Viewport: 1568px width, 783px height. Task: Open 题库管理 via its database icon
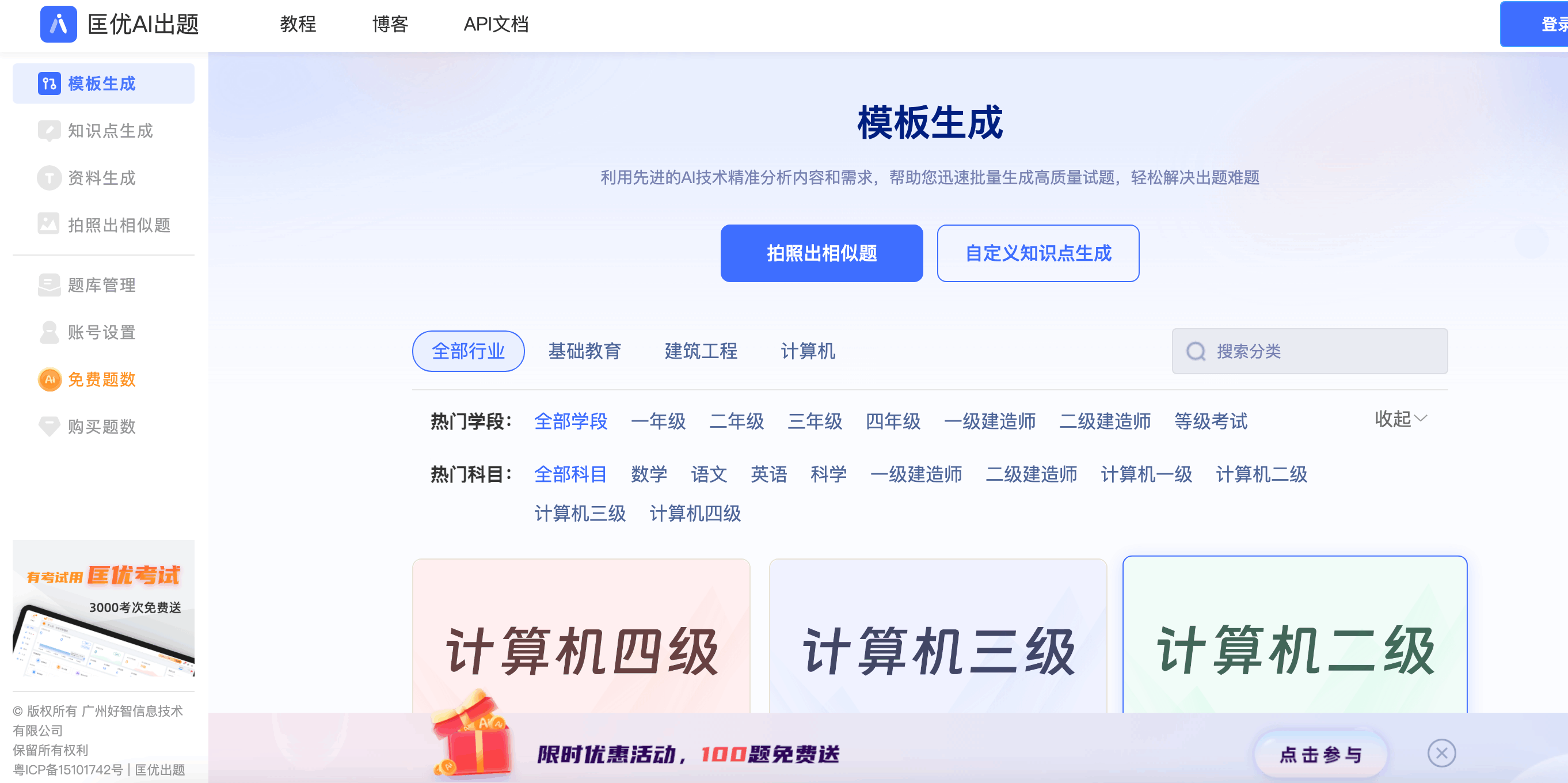click(49, 285)
